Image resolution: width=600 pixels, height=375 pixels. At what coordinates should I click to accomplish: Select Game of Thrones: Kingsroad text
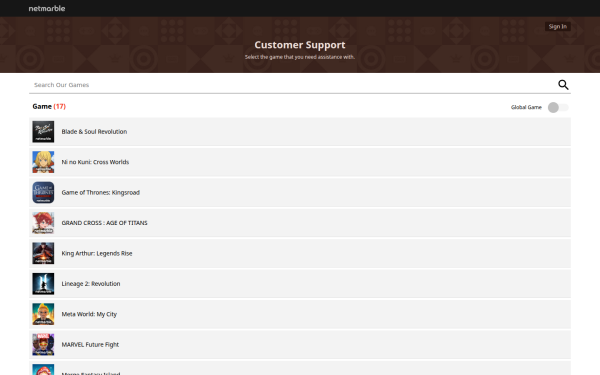(x=101, y=192)
